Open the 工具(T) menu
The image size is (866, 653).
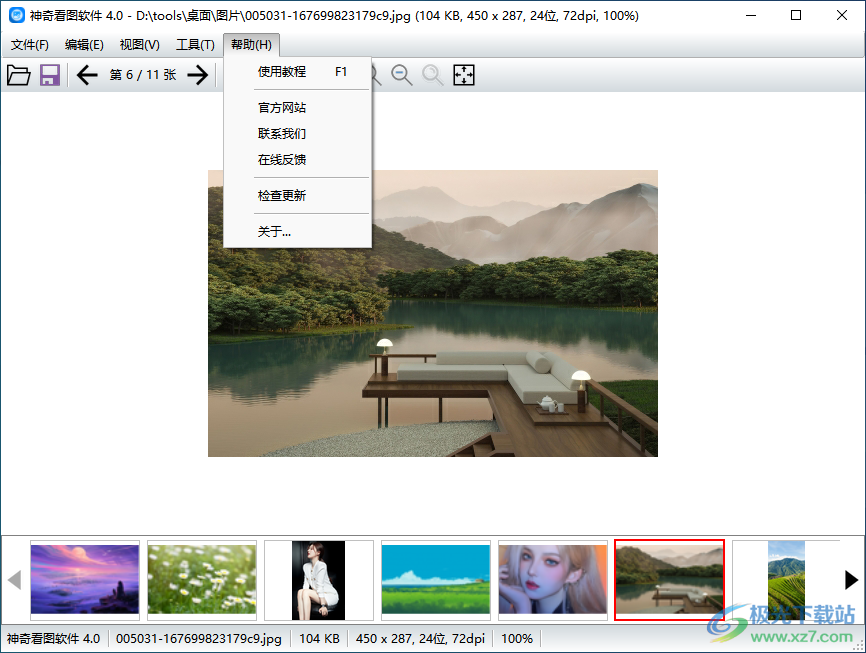(195, 45)
